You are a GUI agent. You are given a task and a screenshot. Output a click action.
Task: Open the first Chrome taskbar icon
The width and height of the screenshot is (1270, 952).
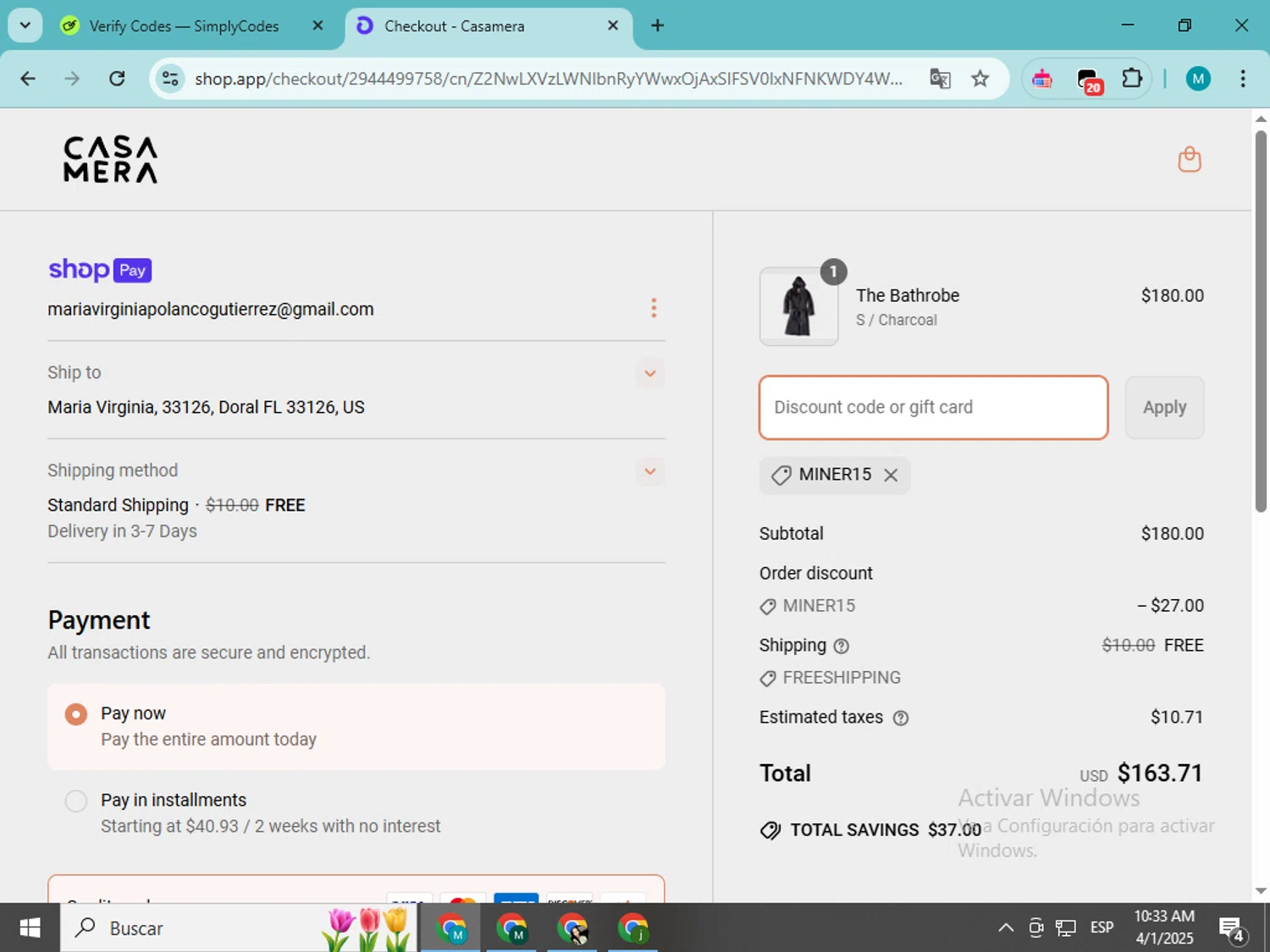(451, 928)
